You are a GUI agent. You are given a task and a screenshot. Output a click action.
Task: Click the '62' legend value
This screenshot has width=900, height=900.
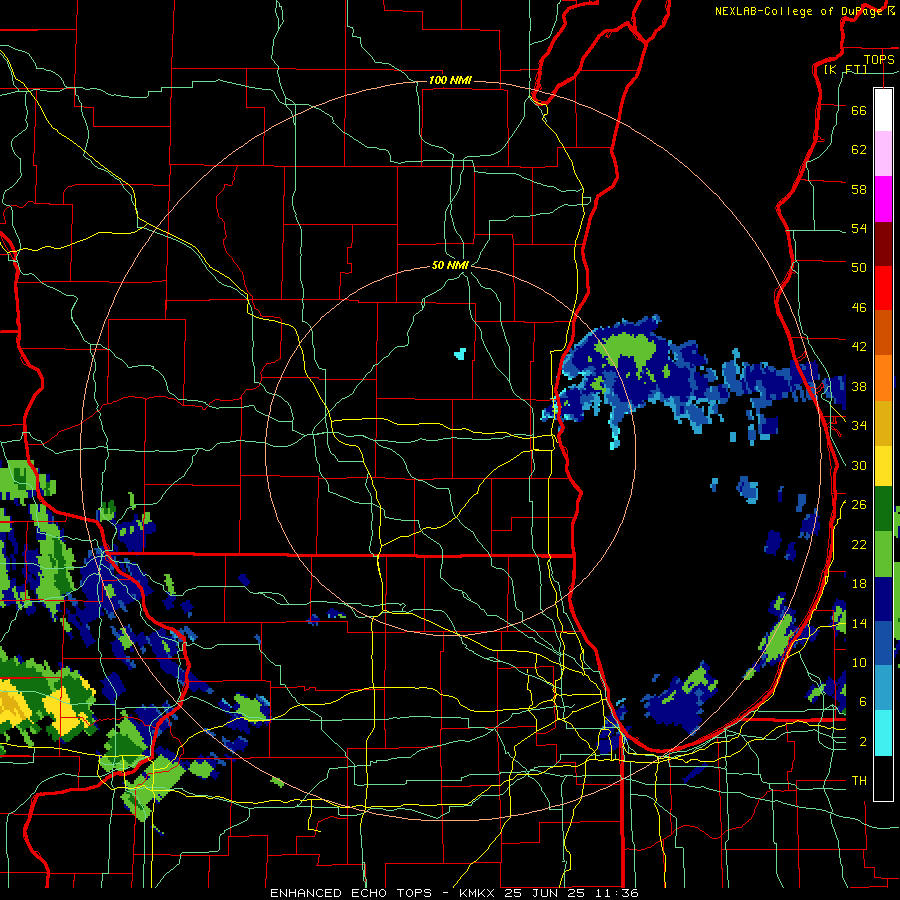pyautogui.click(x=859, y=150)
